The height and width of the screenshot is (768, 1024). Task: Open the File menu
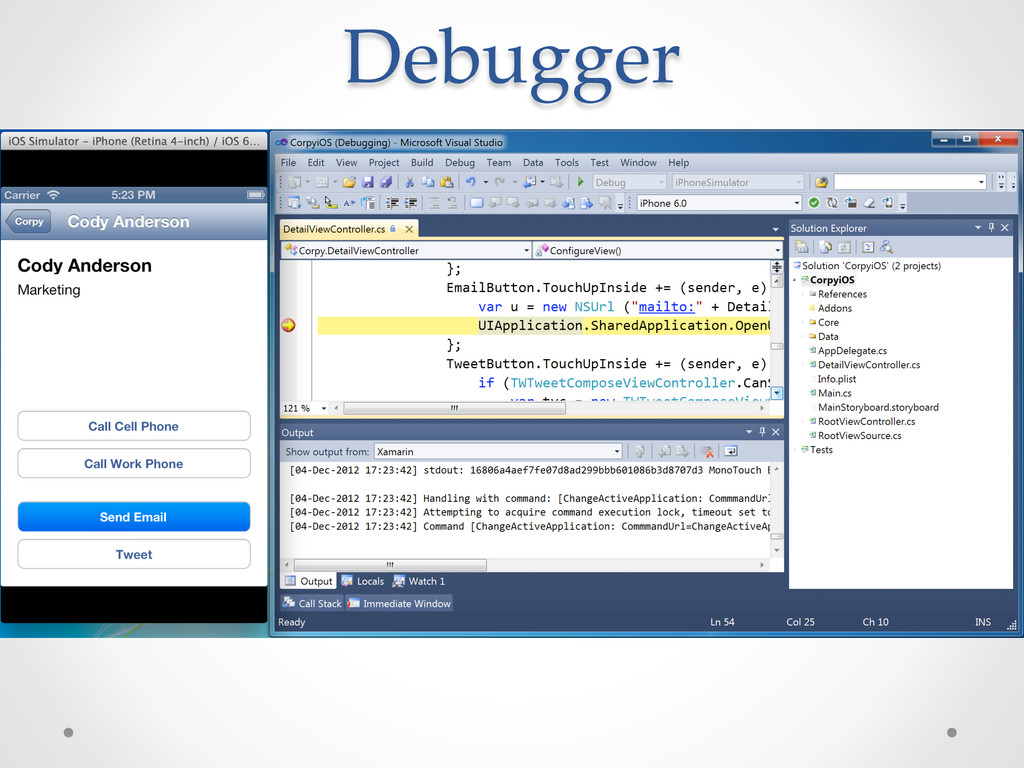(x=288, y=163)
